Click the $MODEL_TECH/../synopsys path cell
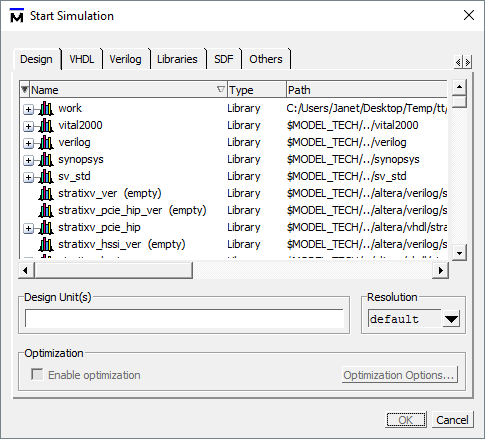 353,159
